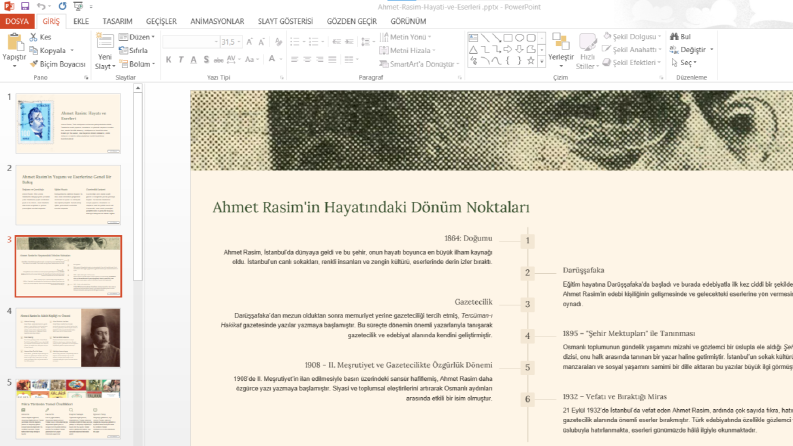Click Yeni Slayt new slide icon
The image size is (793, 446).
pyautogui.click(x=105, y=42)
